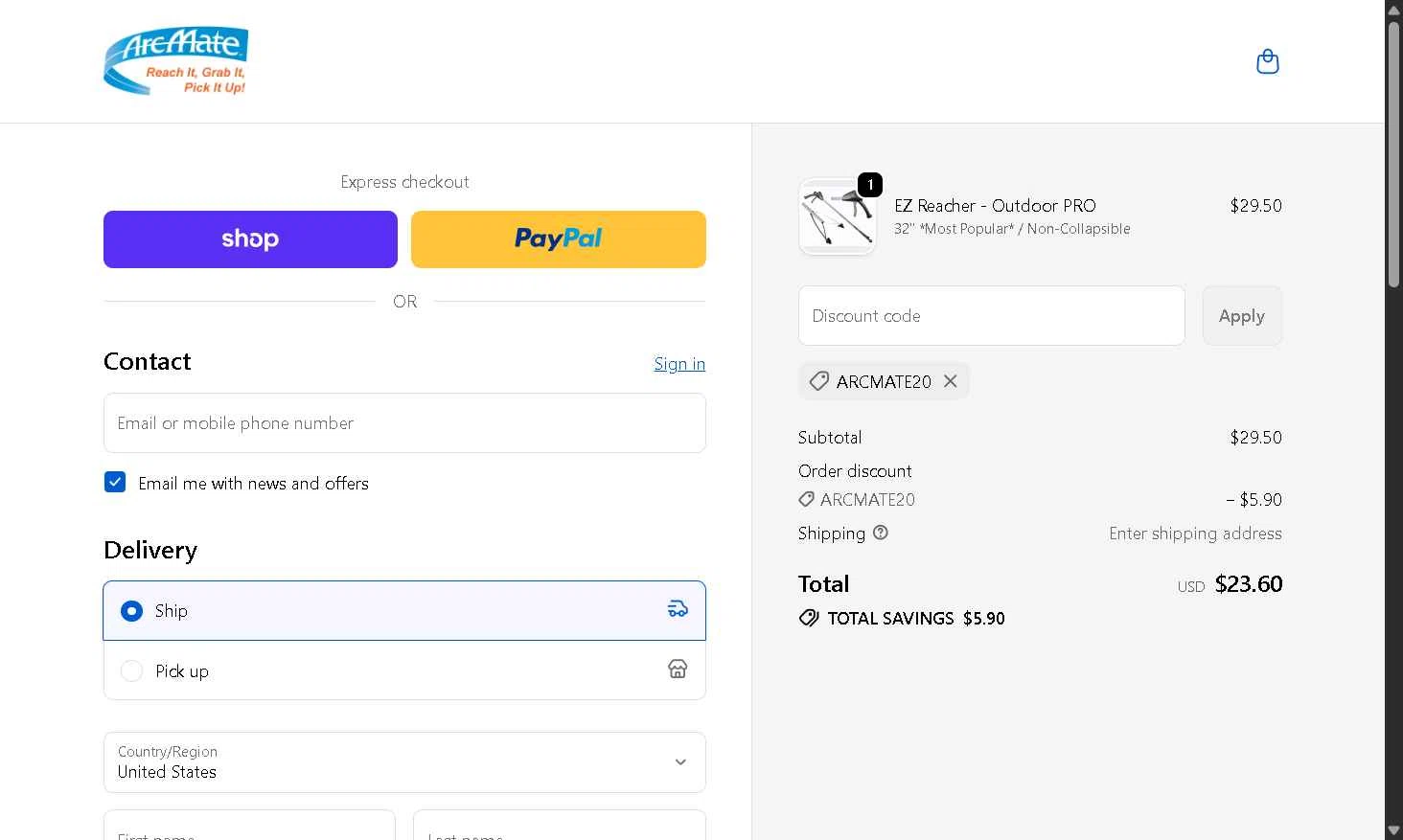This screenshot has width=1403, height=840.
Task: Click the Apply discount button
Action: (x=1242, y=316)
